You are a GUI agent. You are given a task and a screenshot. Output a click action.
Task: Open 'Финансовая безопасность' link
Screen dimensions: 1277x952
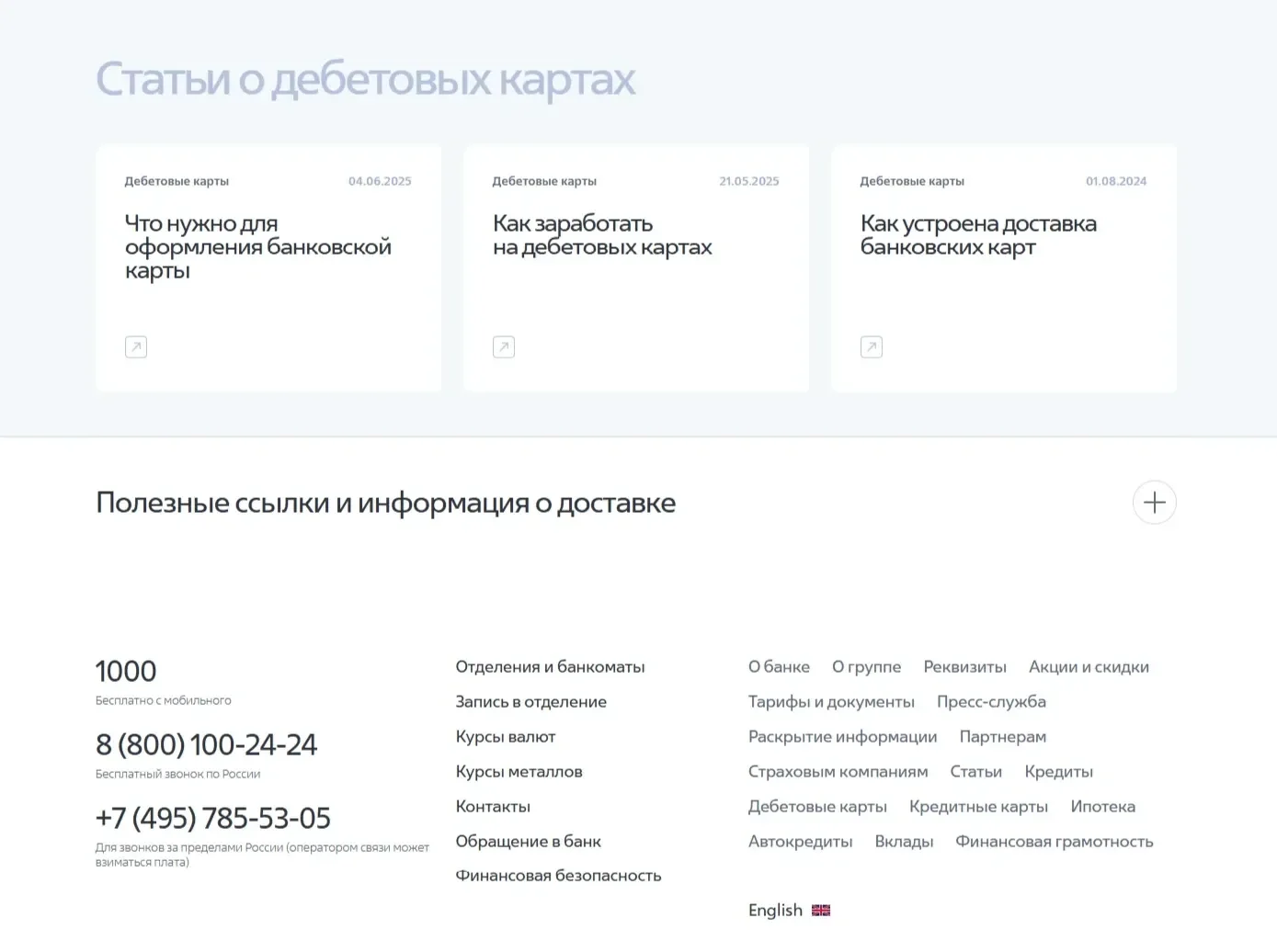pos(558,876)
